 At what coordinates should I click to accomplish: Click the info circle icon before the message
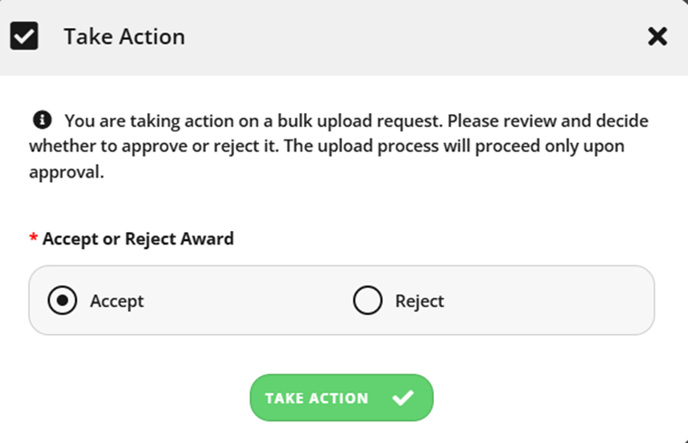42,120
